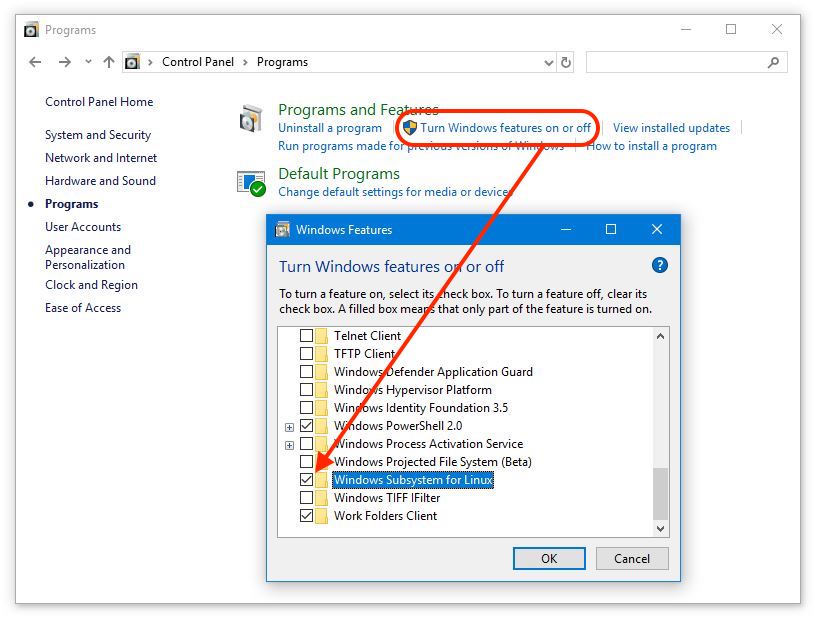Confirm with OK button

549,559
